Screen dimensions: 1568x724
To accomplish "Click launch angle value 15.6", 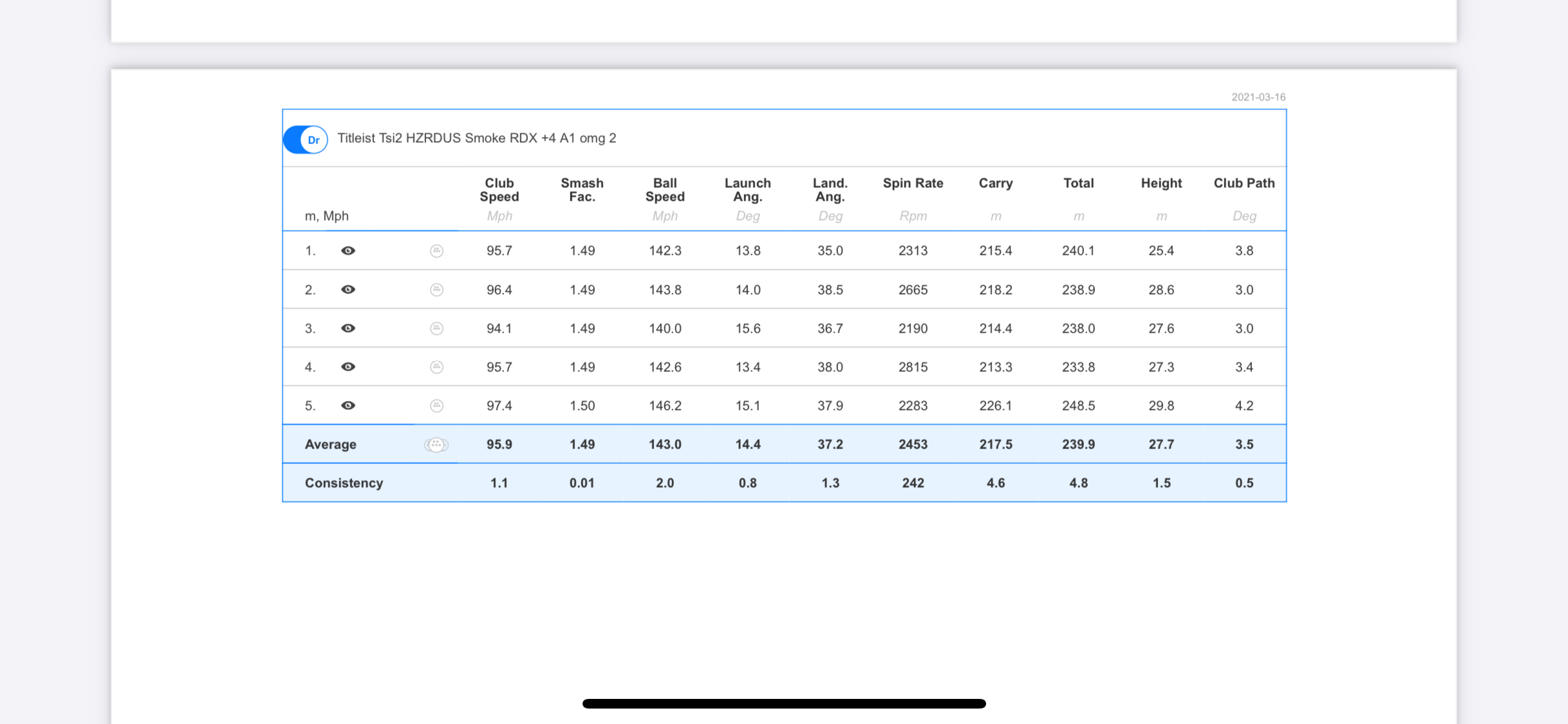I will click(x=747, y=328).
